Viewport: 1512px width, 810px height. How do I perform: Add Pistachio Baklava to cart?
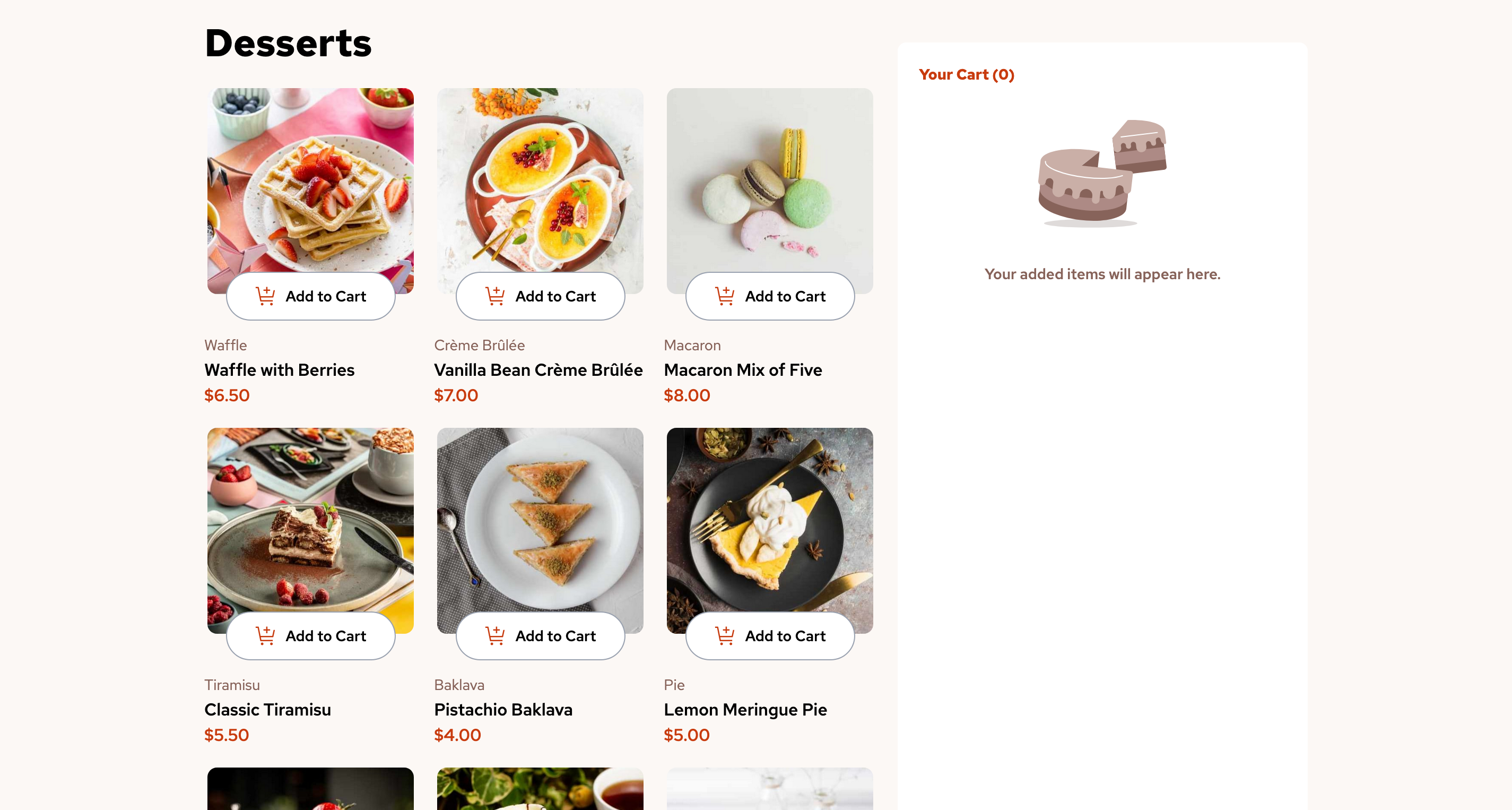coord(555,635)
